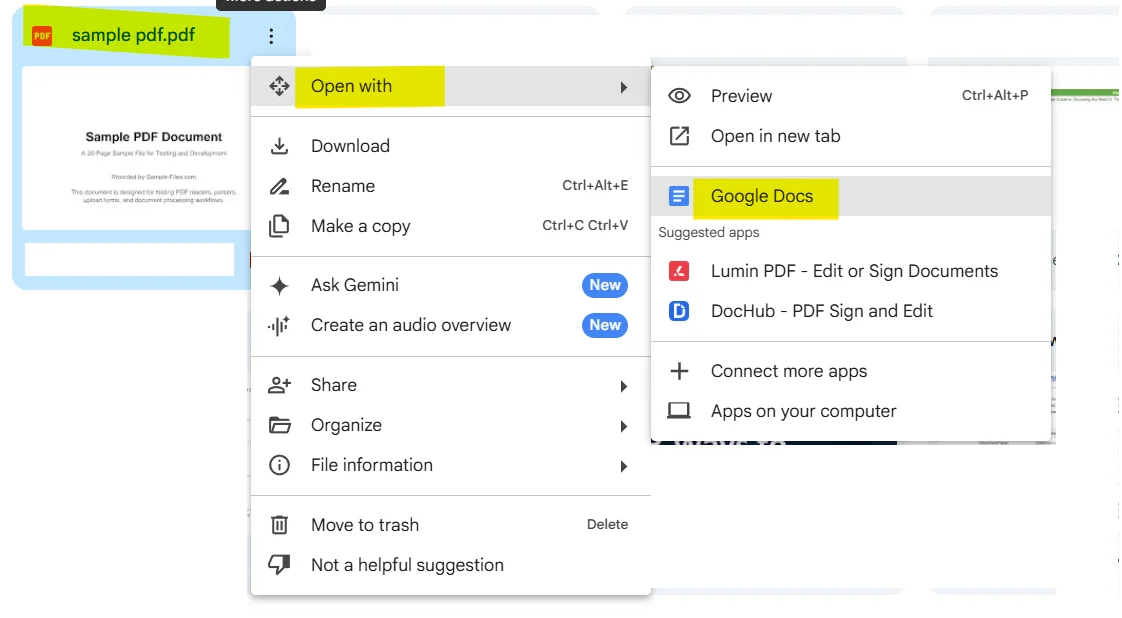Click the plus icon for Connect more apps
Image resolution: width=1122 pixels, height=618 pixels.
pos(679,371)
